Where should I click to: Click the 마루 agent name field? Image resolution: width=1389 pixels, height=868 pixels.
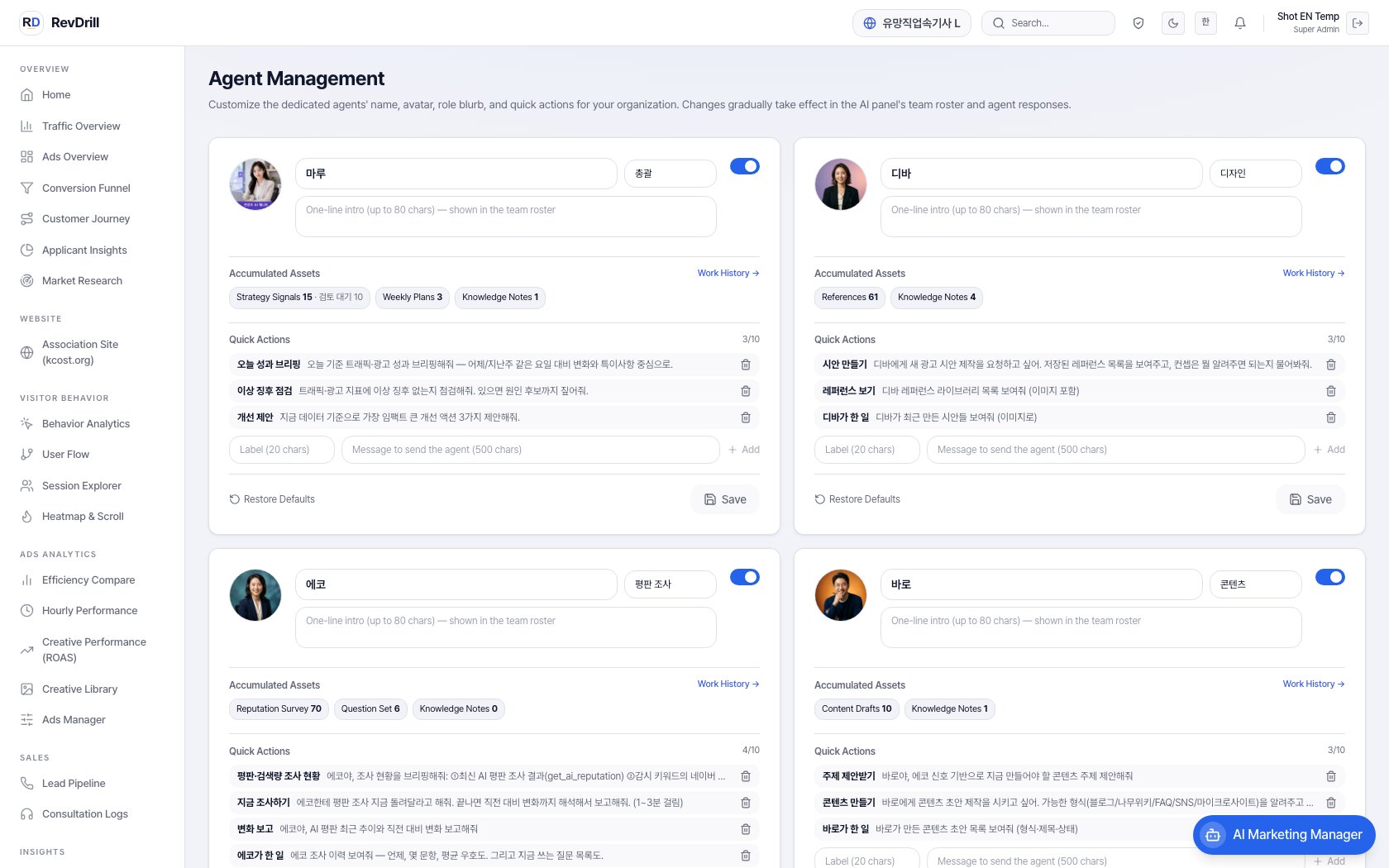pyautogui.click(x=456, y=174)
